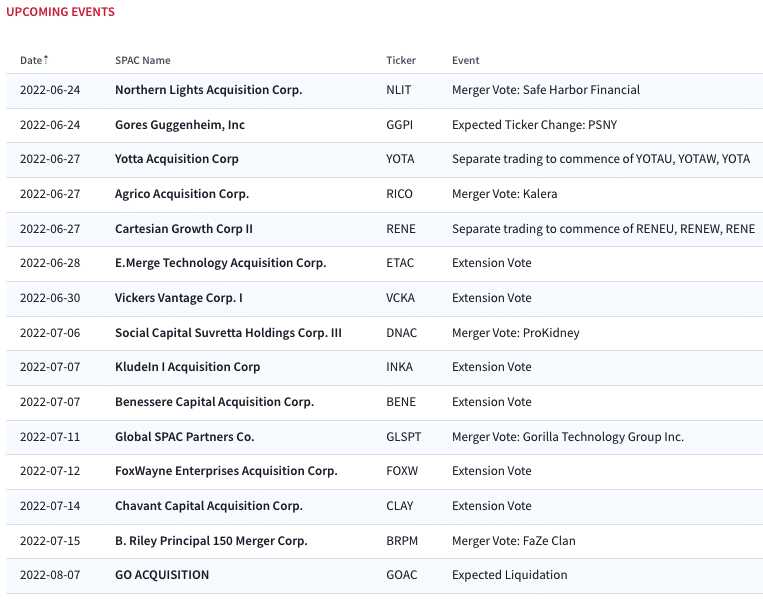The height and width of the screenshot is (600, 763).
Task: Click the Ticker column header
Action: tap(400, 60)
